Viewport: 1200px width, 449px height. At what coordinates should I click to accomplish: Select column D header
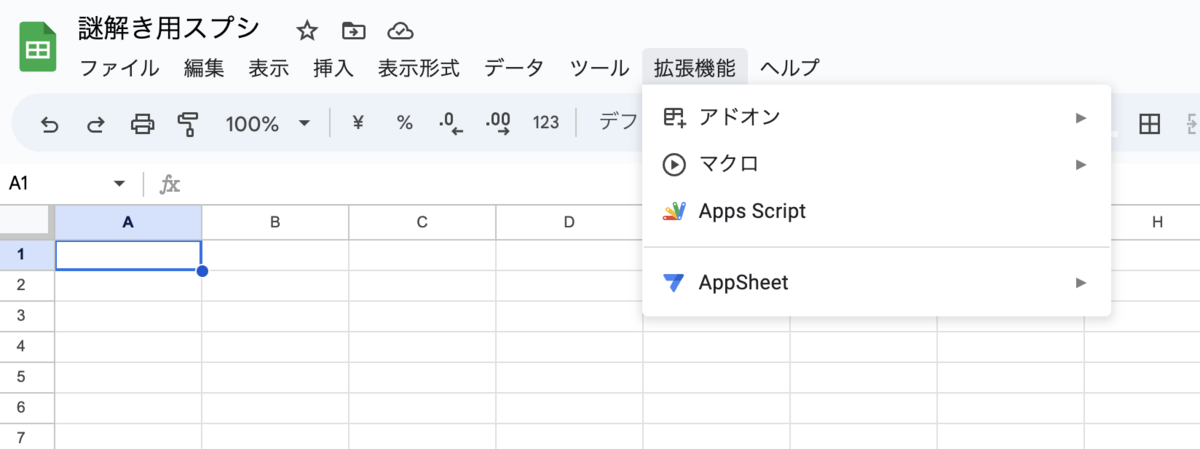569,223
